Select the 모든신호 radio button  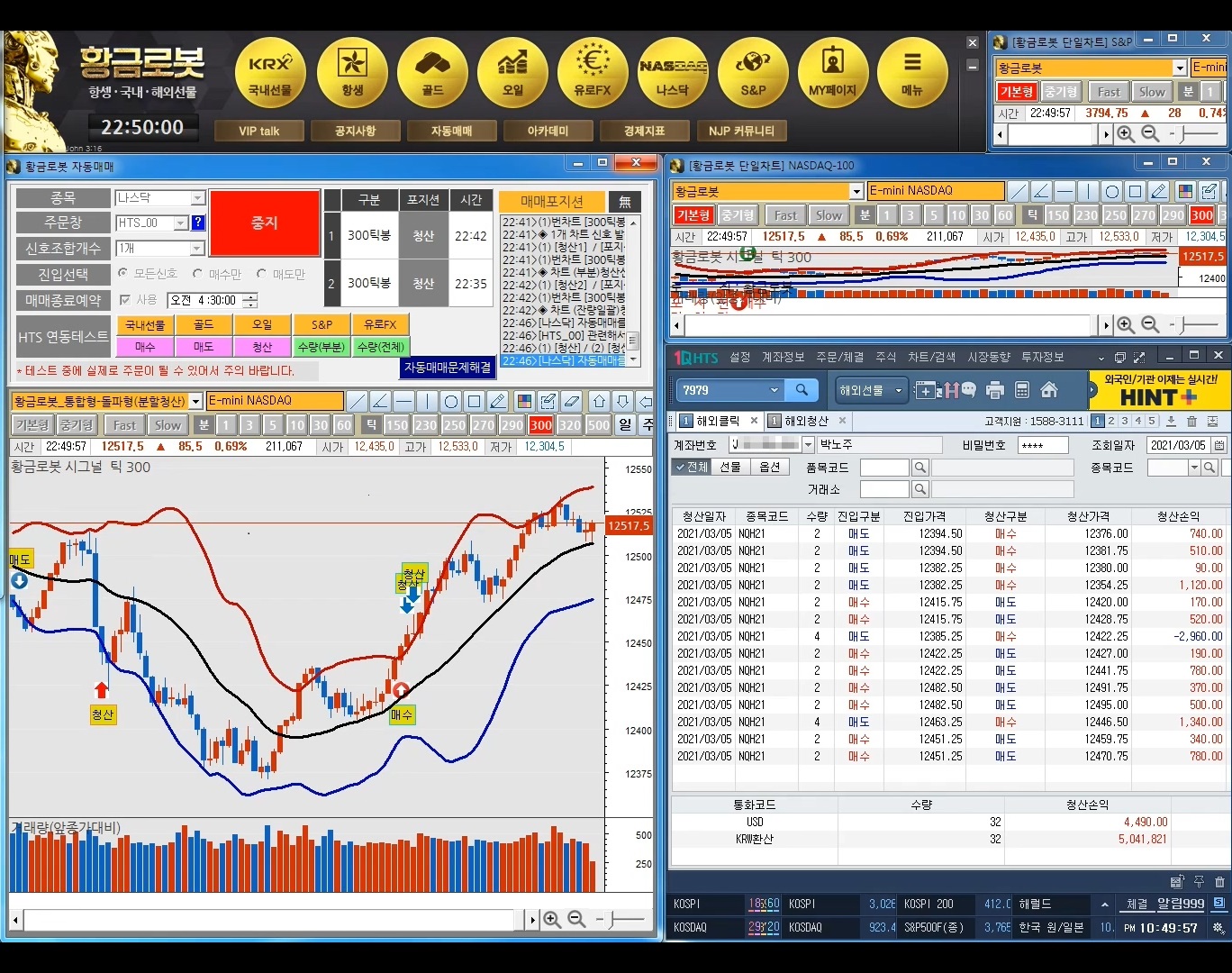(x=123, y=273)
